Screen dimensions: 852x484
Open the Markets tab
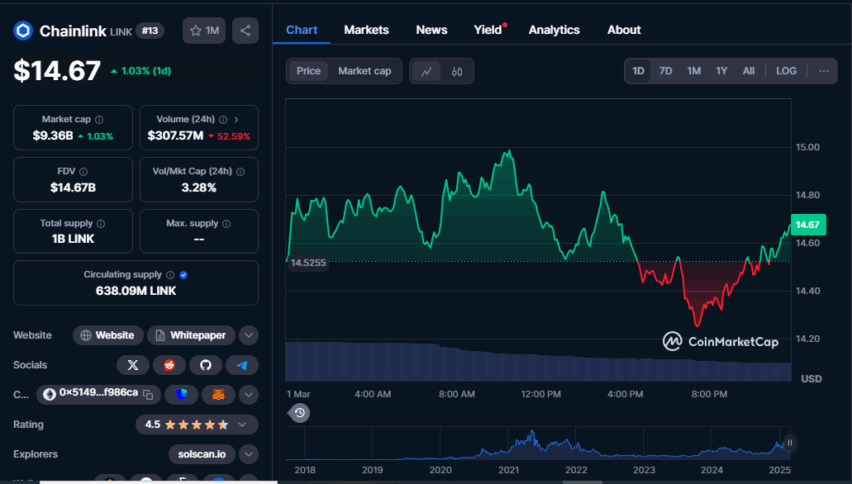click(x=366, y=30)
